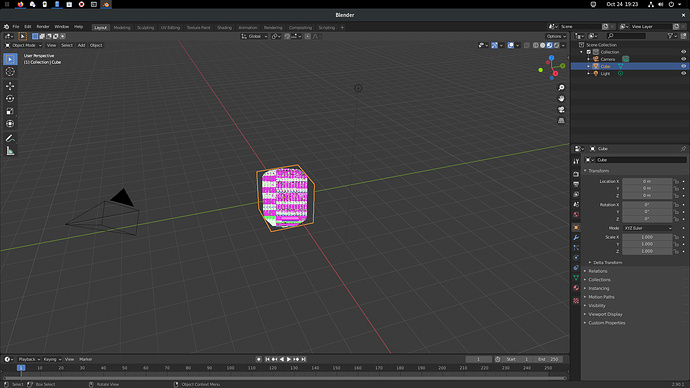The width and height of the screenshot is (690, 388).
Task: Open the View Layer properties tab
Action: coord(576,194)
